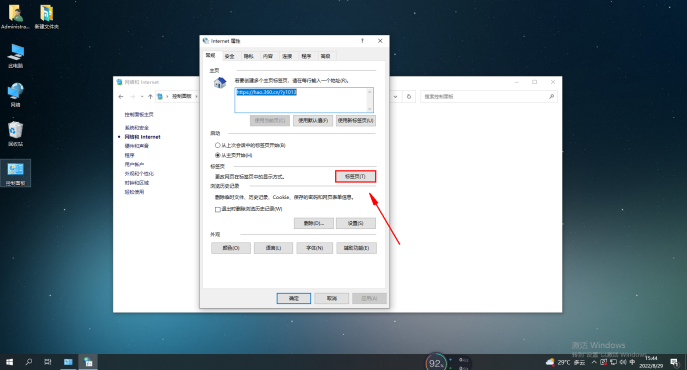Expand the recent locations arrow beside navigation buttons
This screenshot has width=687, height=370.
142,96
